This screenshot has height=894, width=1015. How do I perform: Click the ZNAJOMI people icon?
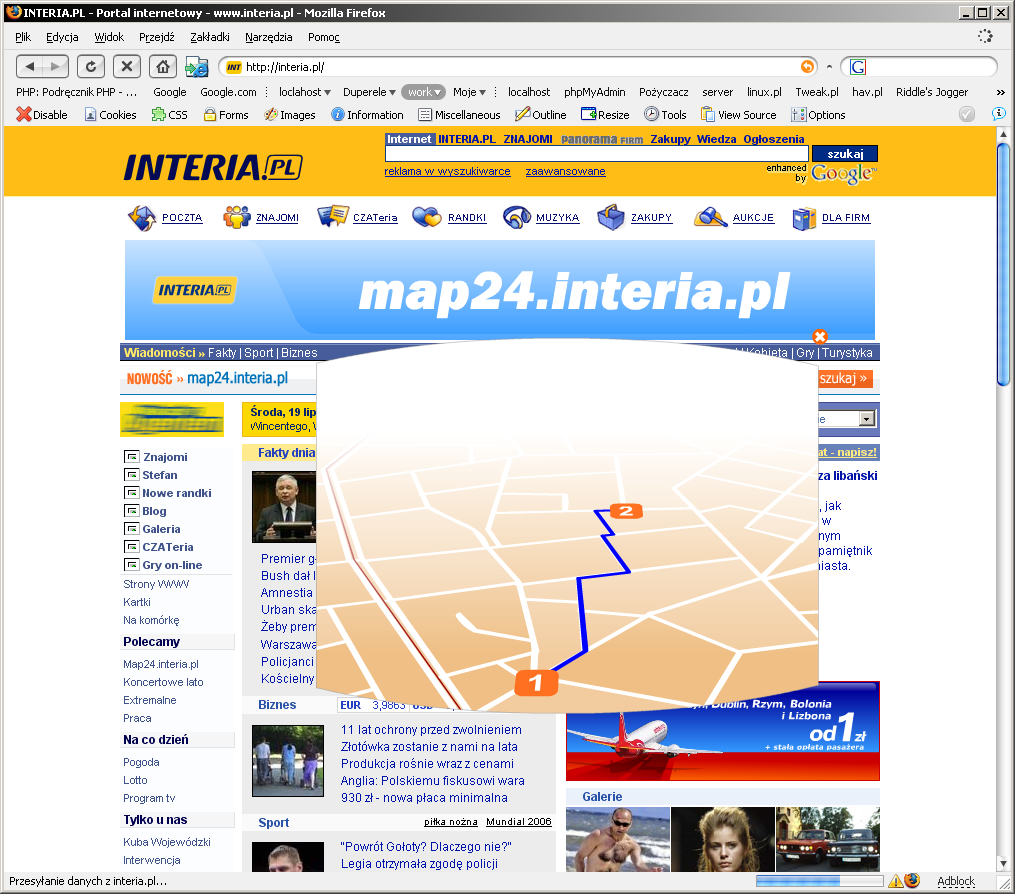tap(236, 218)
